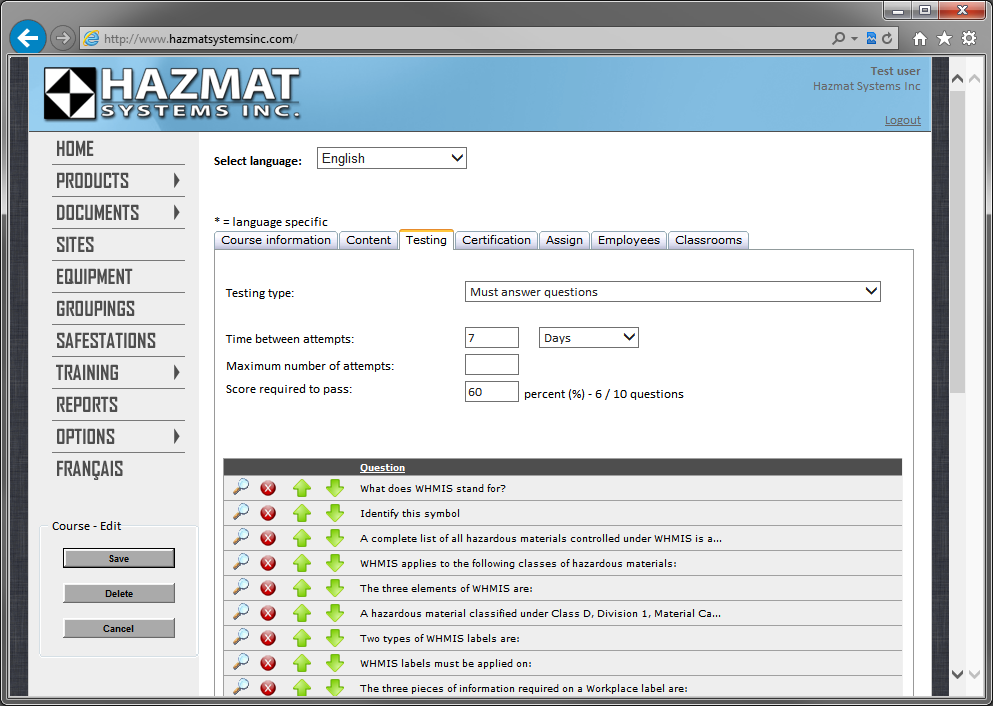Image resolution: width=993 pixels, height=706 pixels.
Task: Refresh the page in the address bar
Action: (x=887, y=38)
